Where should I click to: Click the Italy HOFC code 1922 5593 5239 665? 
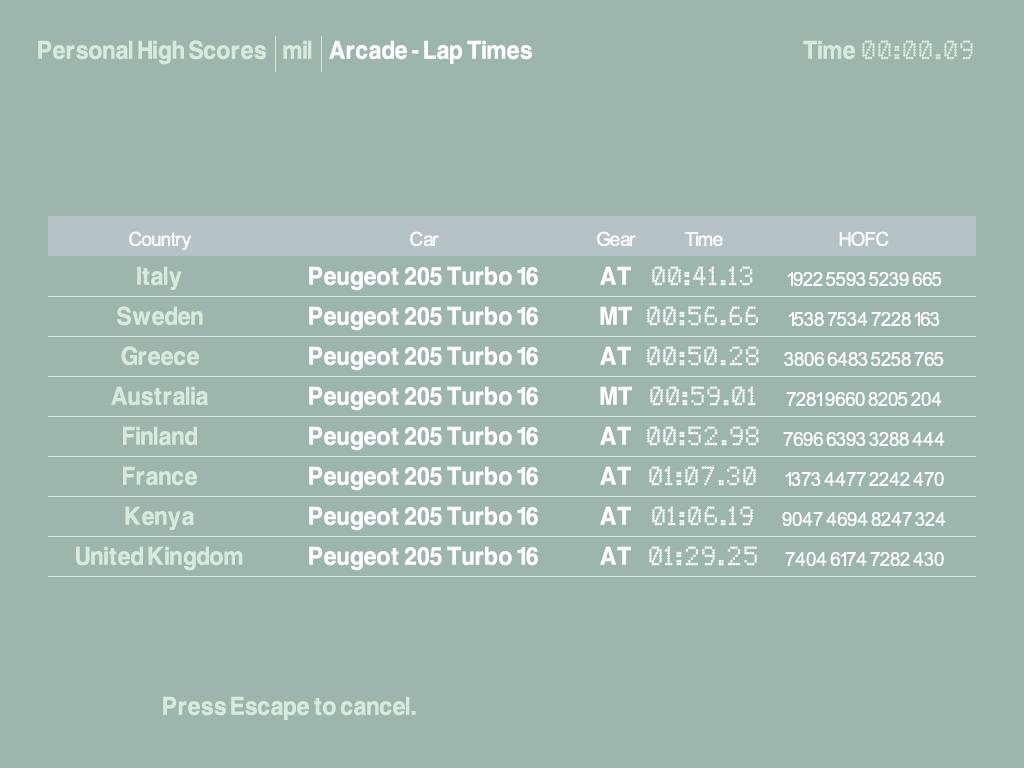click(x=863, y=279)
